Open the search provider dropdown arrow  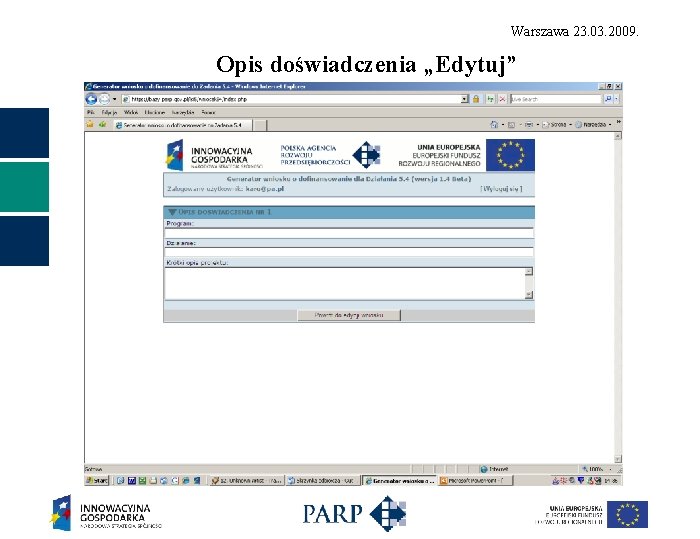pos(617,99)
